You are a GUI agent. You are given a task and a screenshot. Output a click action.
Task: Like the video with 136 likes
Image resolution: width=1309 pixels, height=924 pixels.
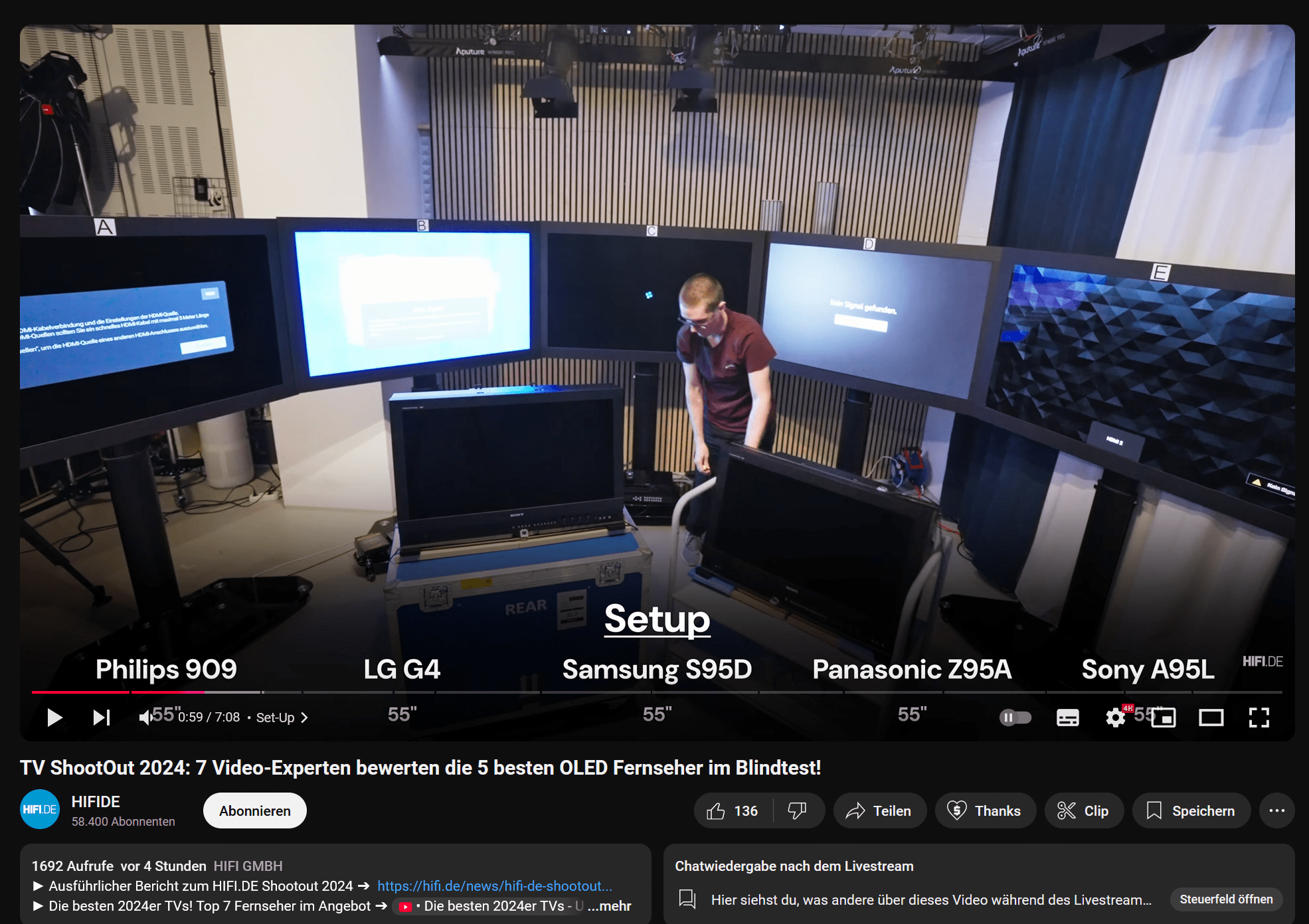(x=733, y=810)
